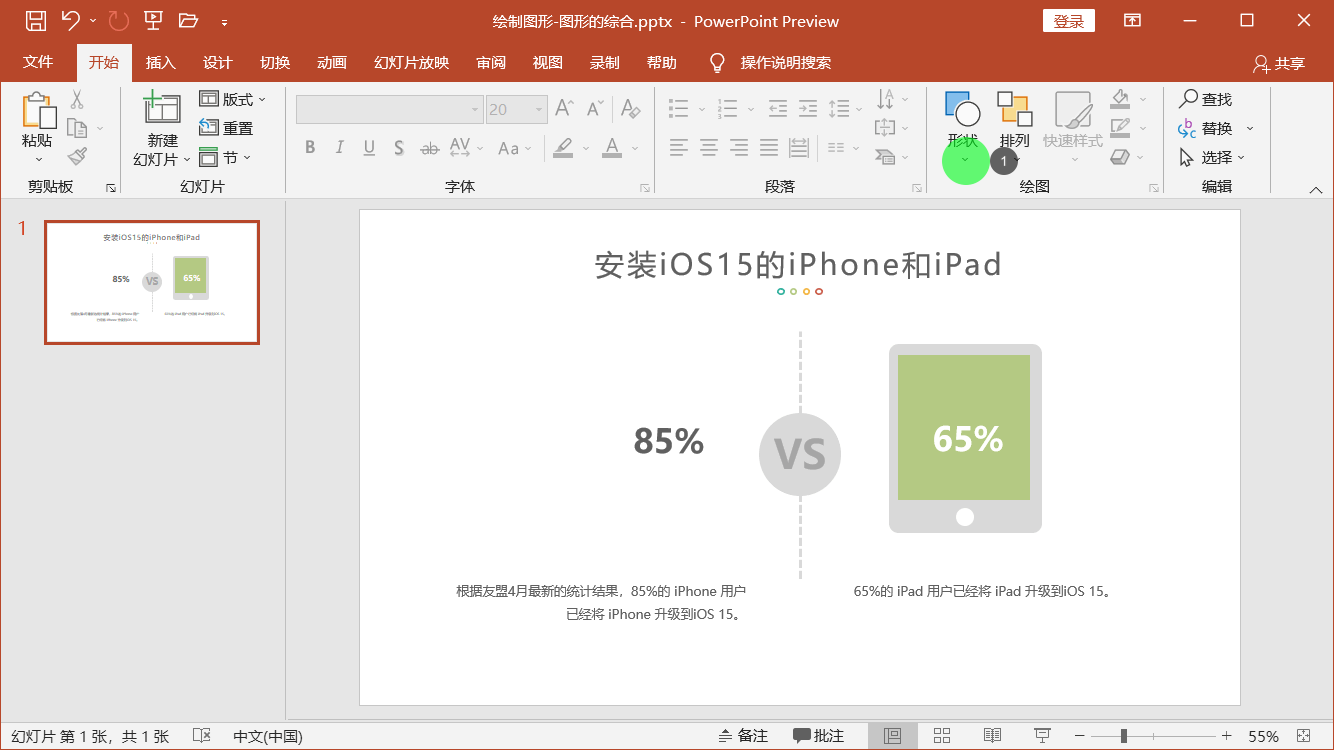This screenshot has width=1334, height=750.
Task: Open the 排列 arrange menu
Action: click(1015, 128)
